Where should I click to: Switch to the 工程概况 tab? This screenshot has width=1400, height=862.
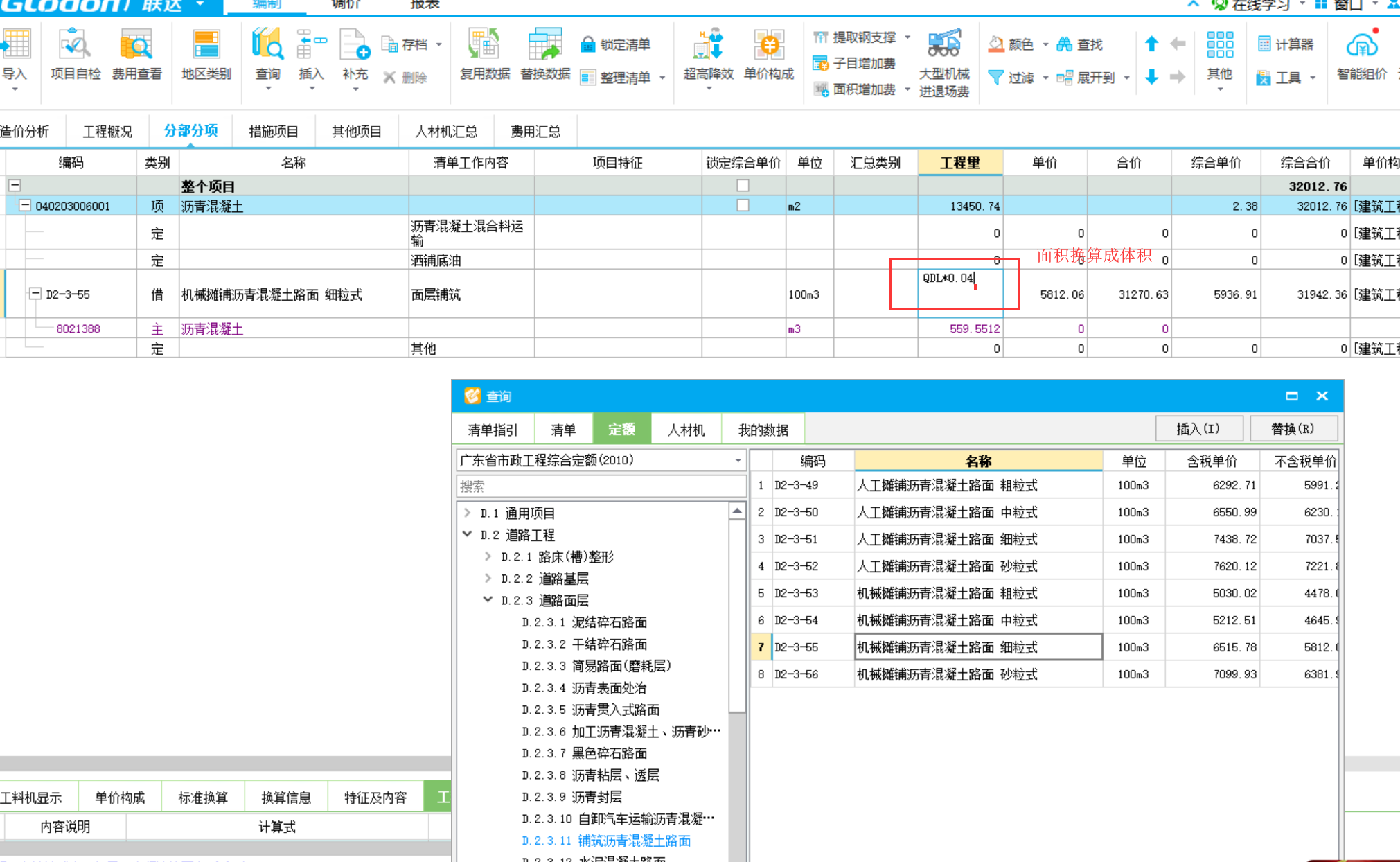[107, 131]
